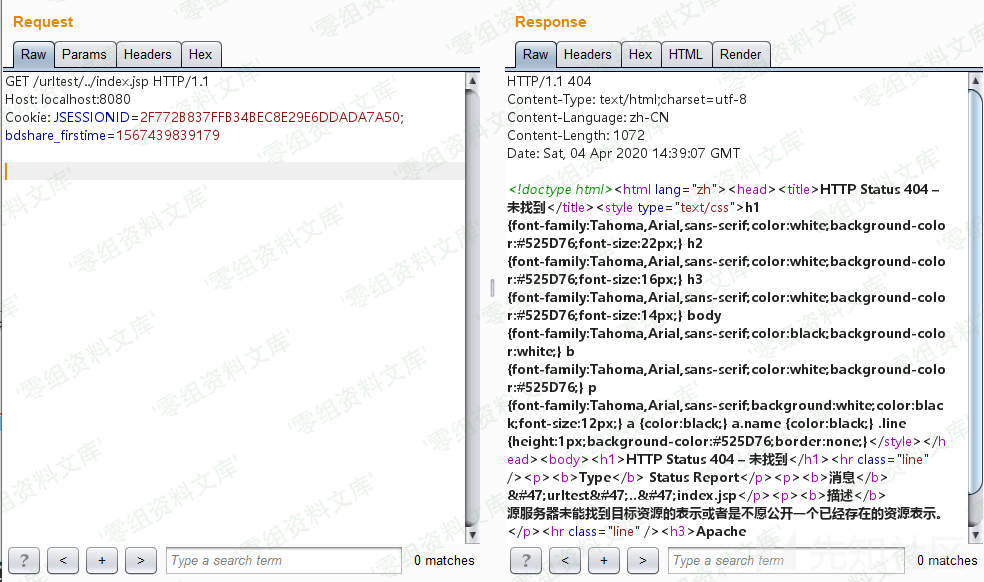Screen dimensions: 984x582
Task: Open the Request Headers tab
Action: click(147, 55)
